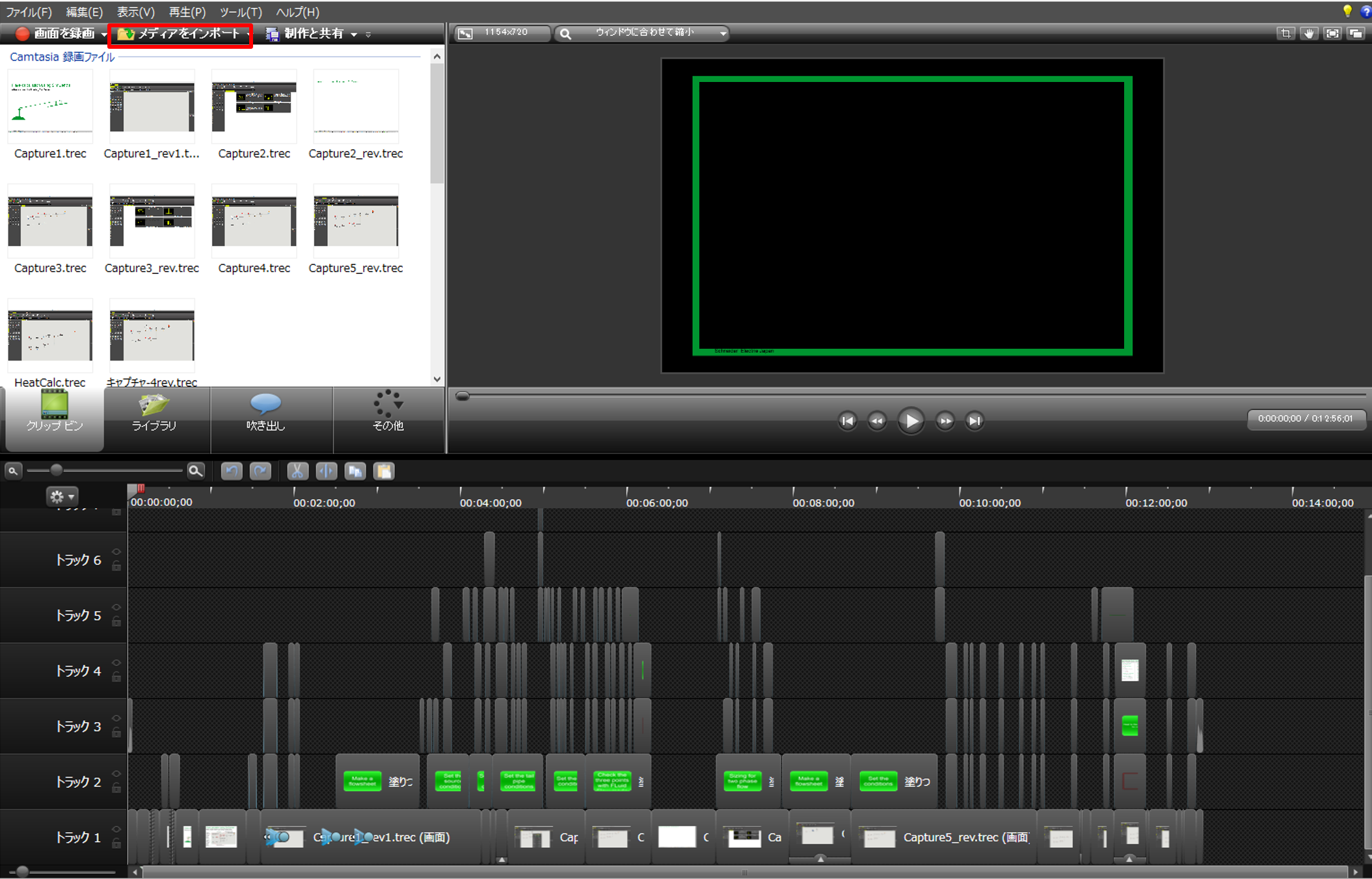Open the 制作と共有 dropdown arrow

(354, 34)
